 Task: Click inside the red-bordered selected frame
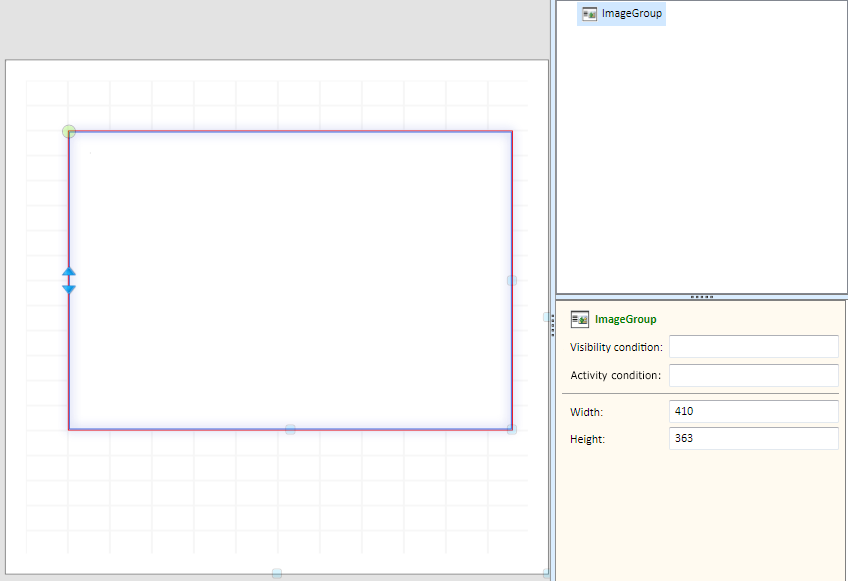pos(290,280)
